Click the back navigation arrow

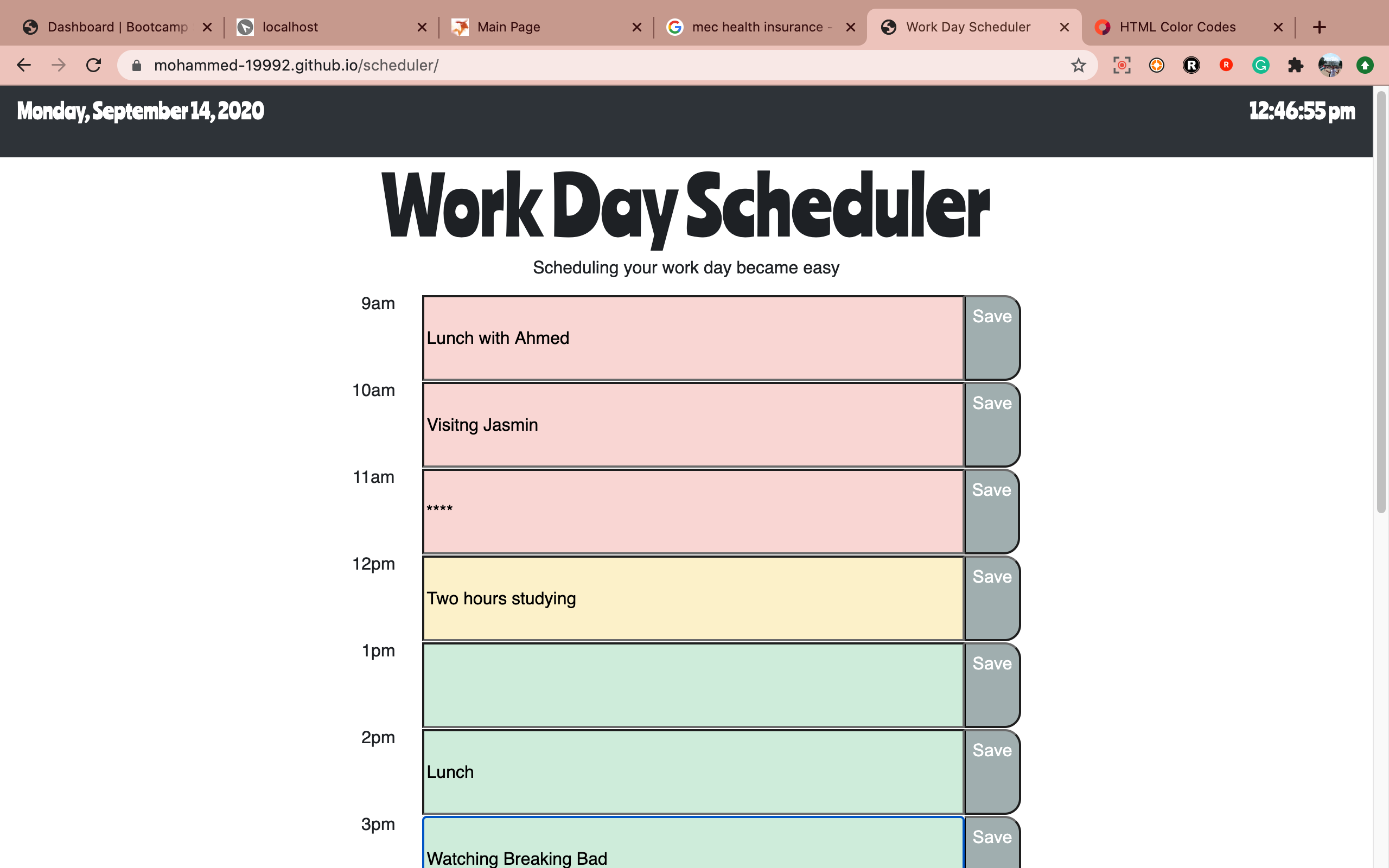(x=24, y=65)
